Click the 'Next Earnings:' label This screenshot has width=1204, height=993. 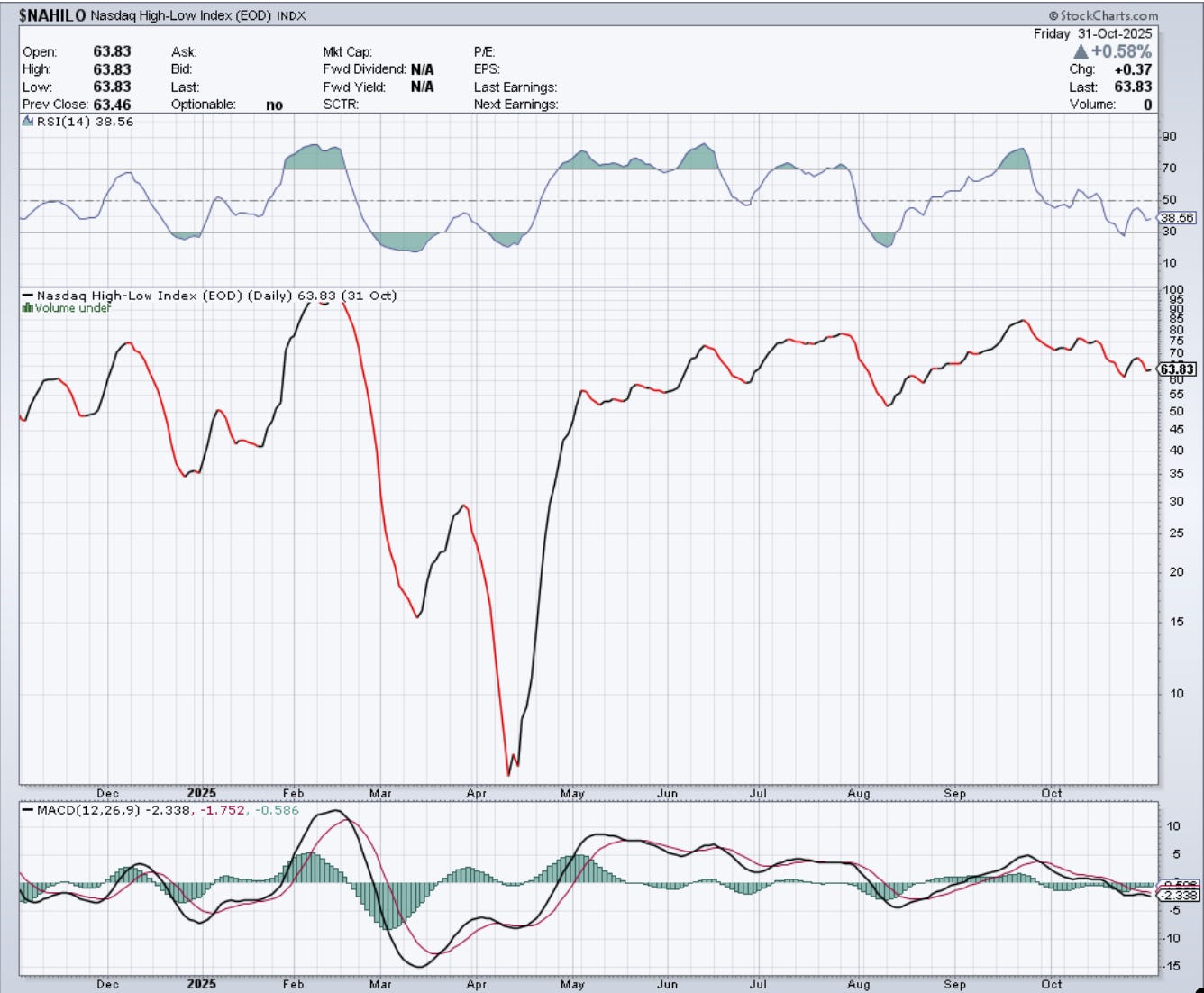(516, 105)
